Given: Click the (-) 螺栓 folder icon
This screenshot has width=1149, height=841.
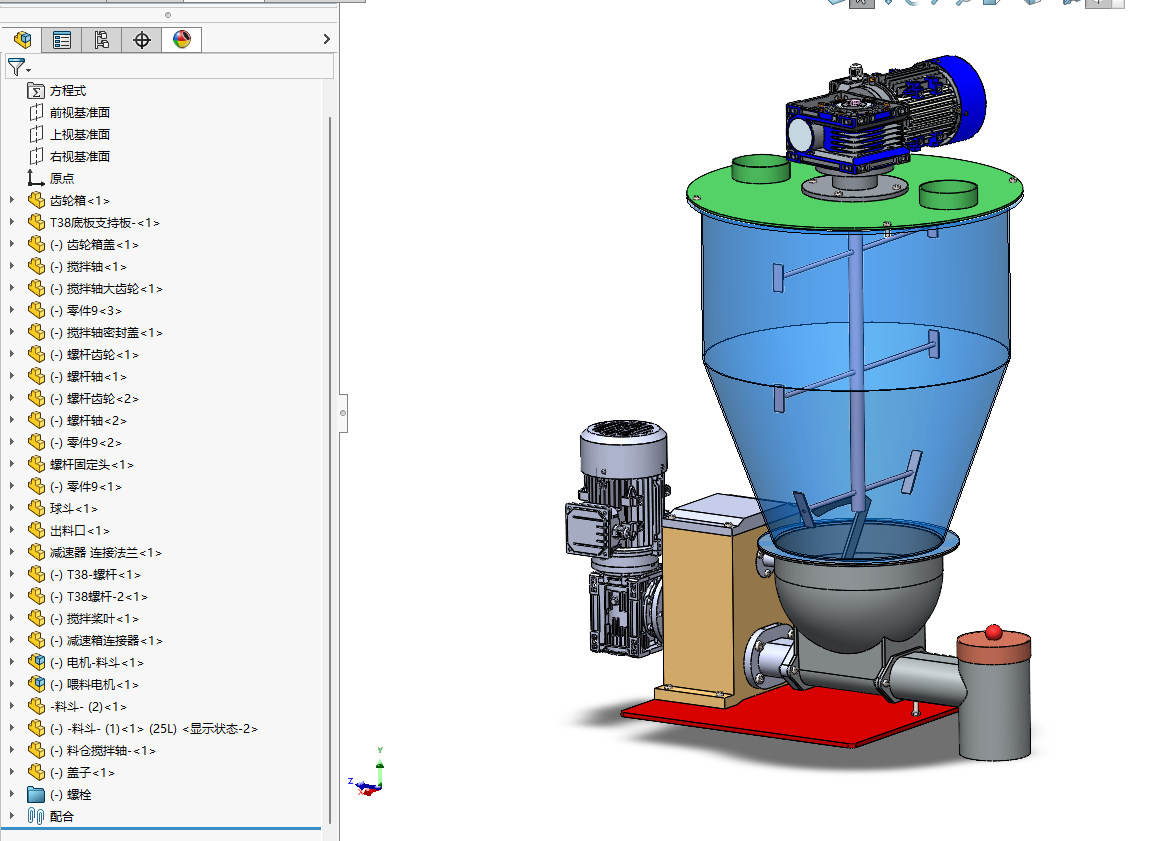Looking at the screenshot, I should (36, 794).
